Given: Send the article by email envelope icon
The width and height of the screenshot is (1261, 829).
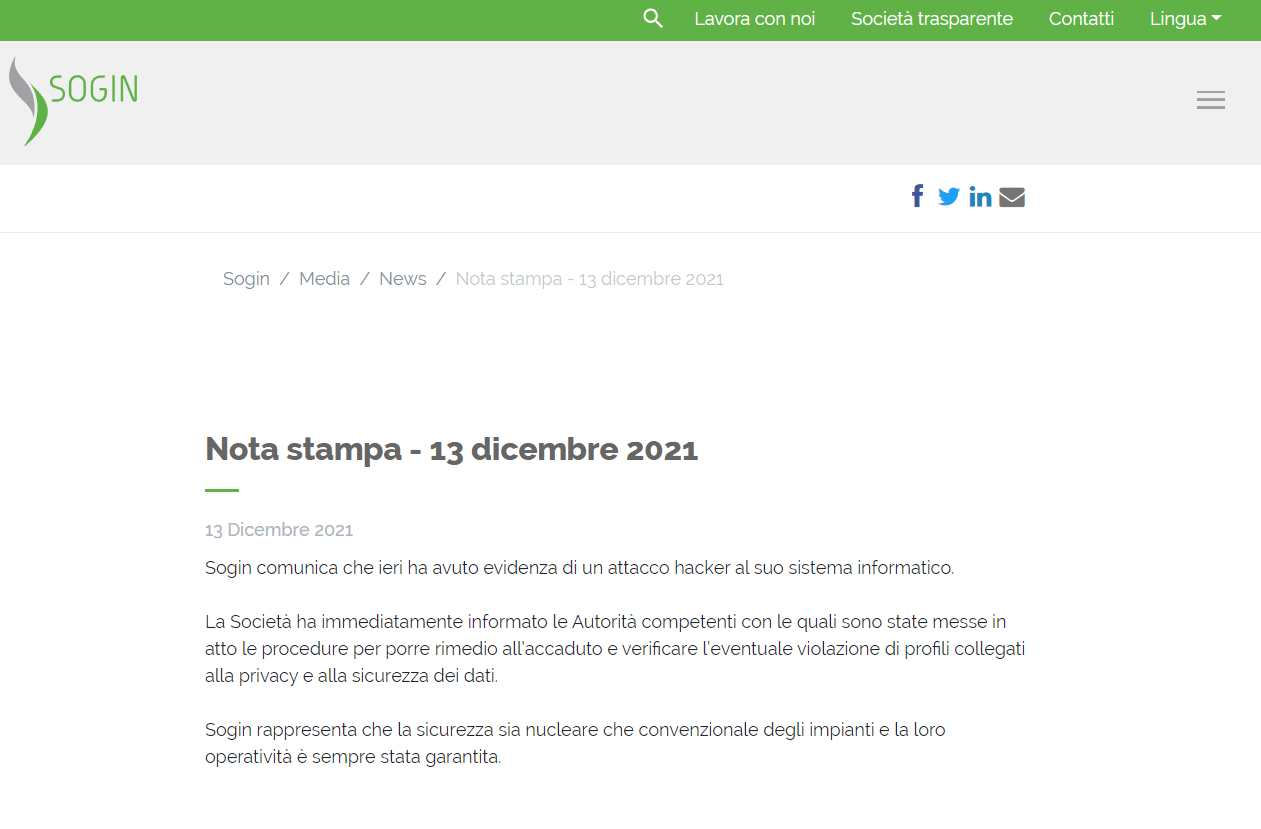Looking at the screenshot, I should [1012, 197].
